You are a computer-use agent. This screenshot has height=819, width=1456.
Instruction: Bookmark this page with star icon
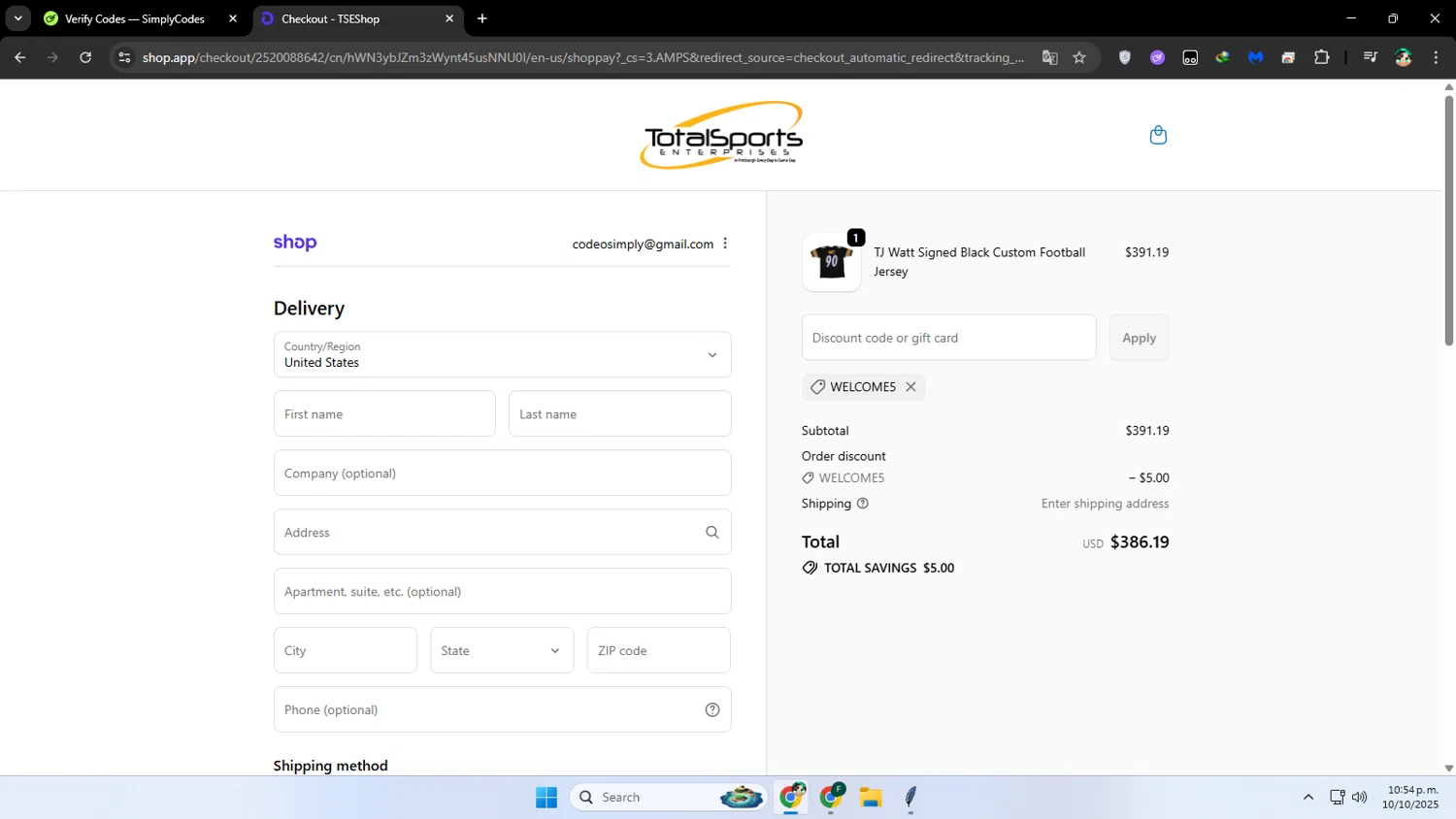click(x=1079, y=57)
